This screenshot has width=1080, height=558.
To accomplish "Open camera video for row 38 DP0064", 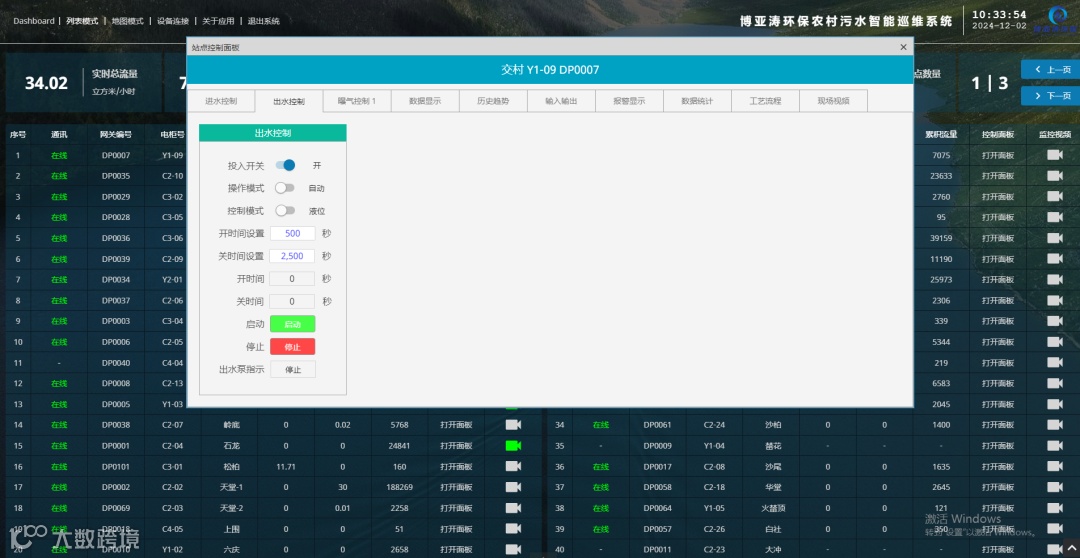I will (x=1055, y=508).
